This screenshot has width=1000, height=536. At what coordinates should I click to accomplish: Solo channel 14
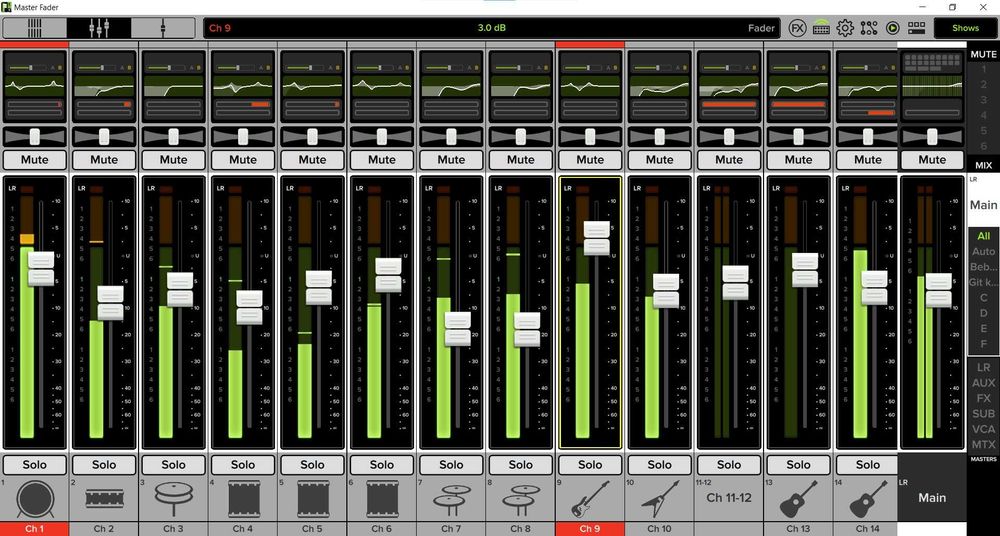(x=868, y=465)
